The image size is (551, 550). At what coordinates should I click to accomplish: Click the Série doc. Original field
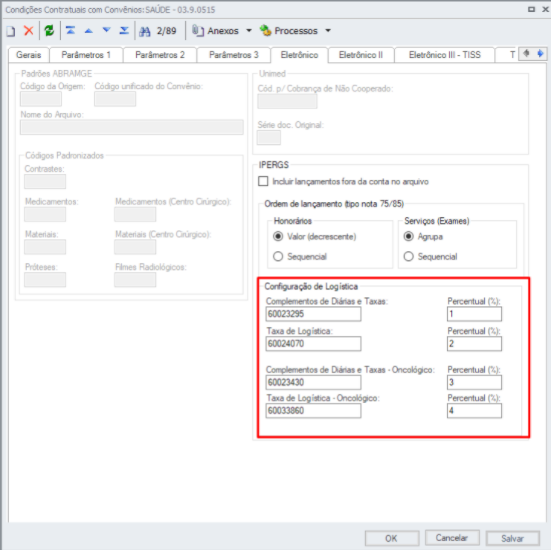click(269, 137)
